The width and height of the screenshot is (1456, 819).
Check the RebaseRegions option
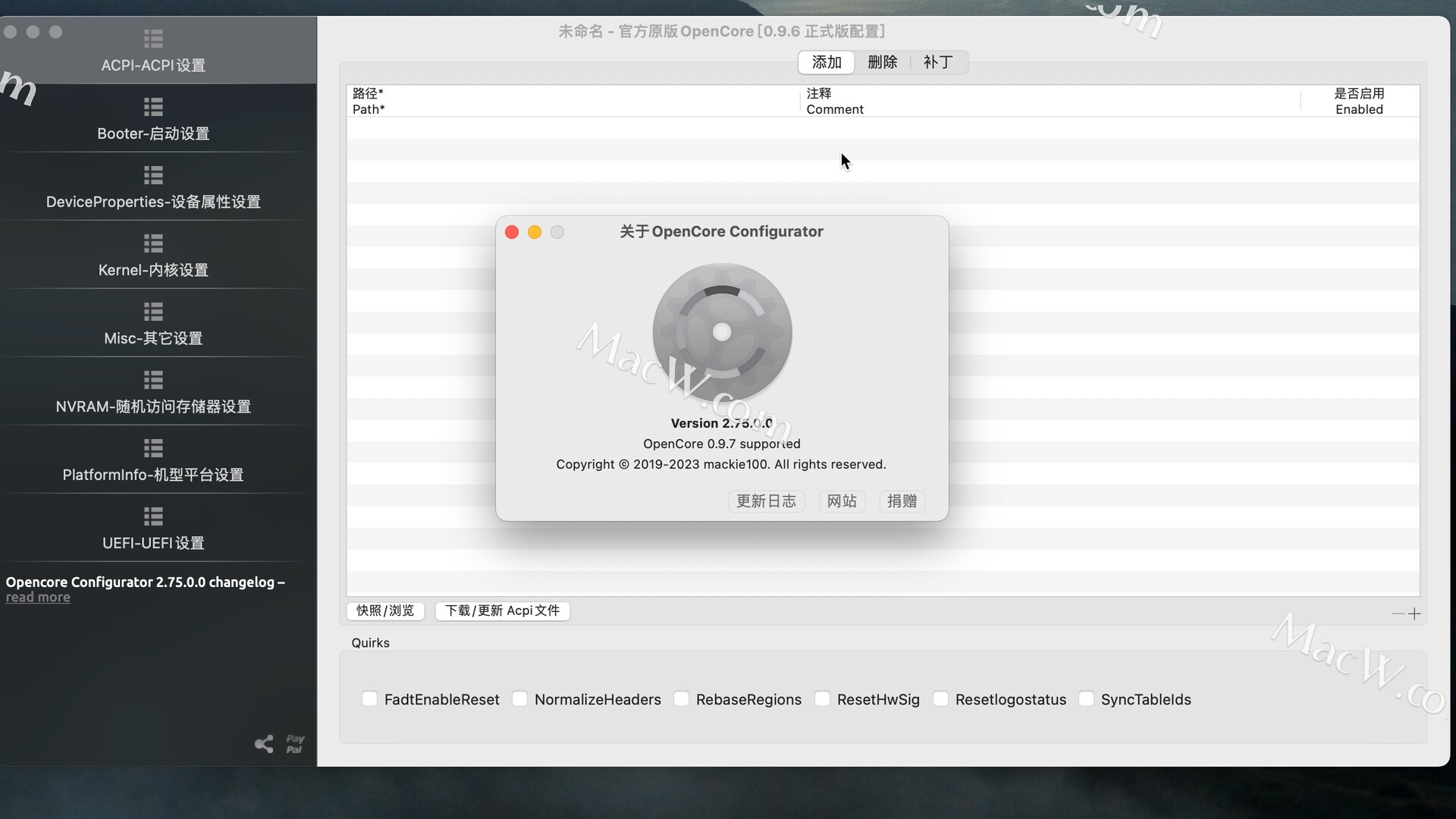[682, 699]
